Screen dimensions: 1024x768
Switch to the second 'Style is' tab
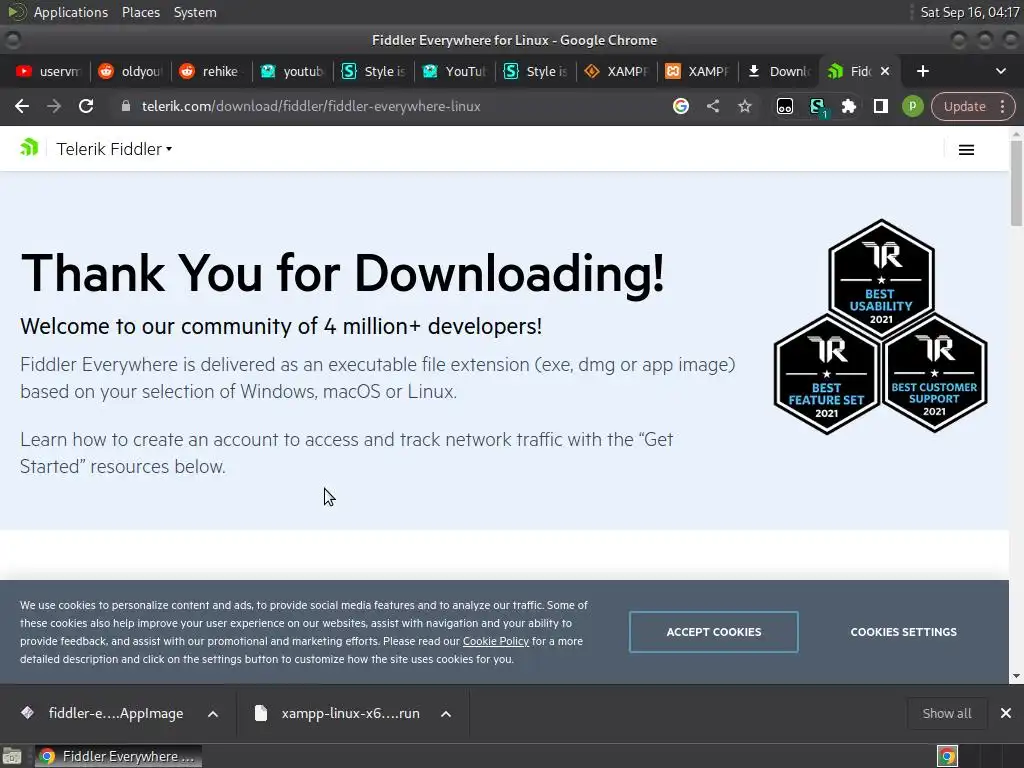tap(535, 71)
